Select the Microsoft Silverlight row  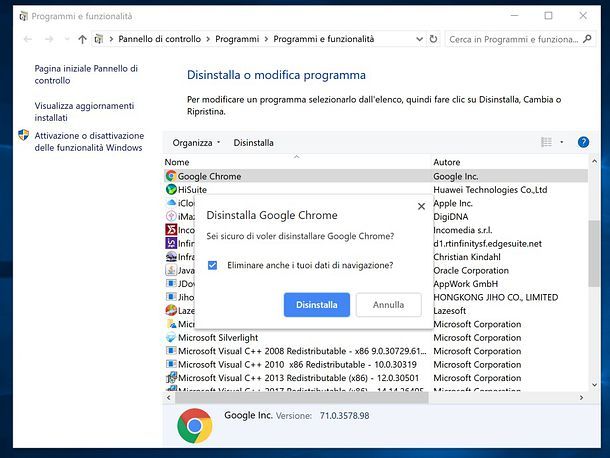point(376,337)
